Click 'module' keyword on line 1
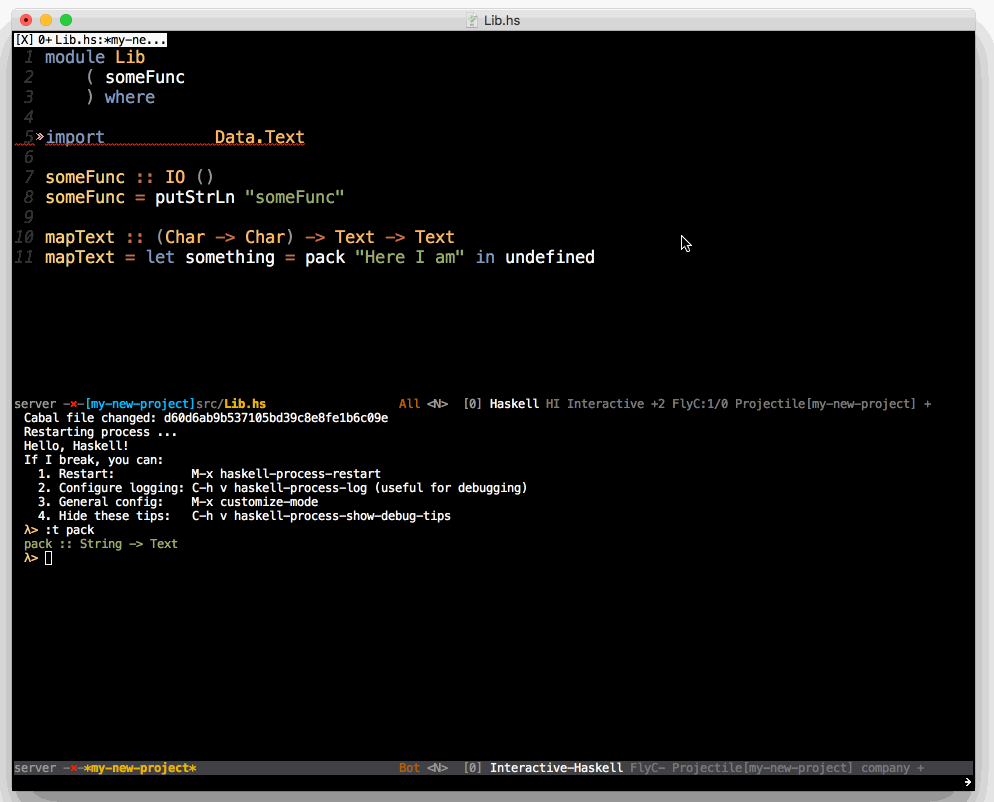Image resolution: width=994 pixels, height=802 pixels. point(75,57)
